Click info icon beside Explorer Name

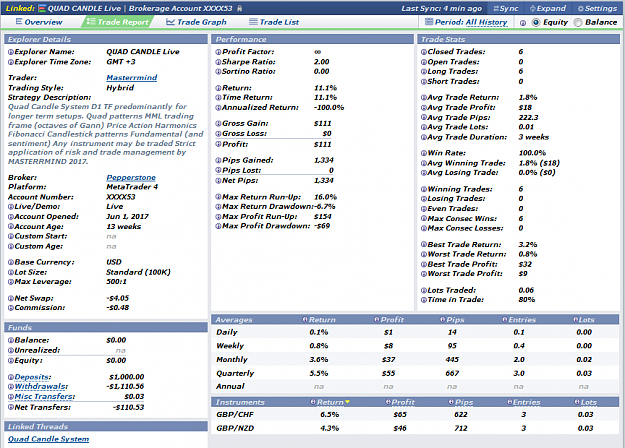[x=11, y=52]
